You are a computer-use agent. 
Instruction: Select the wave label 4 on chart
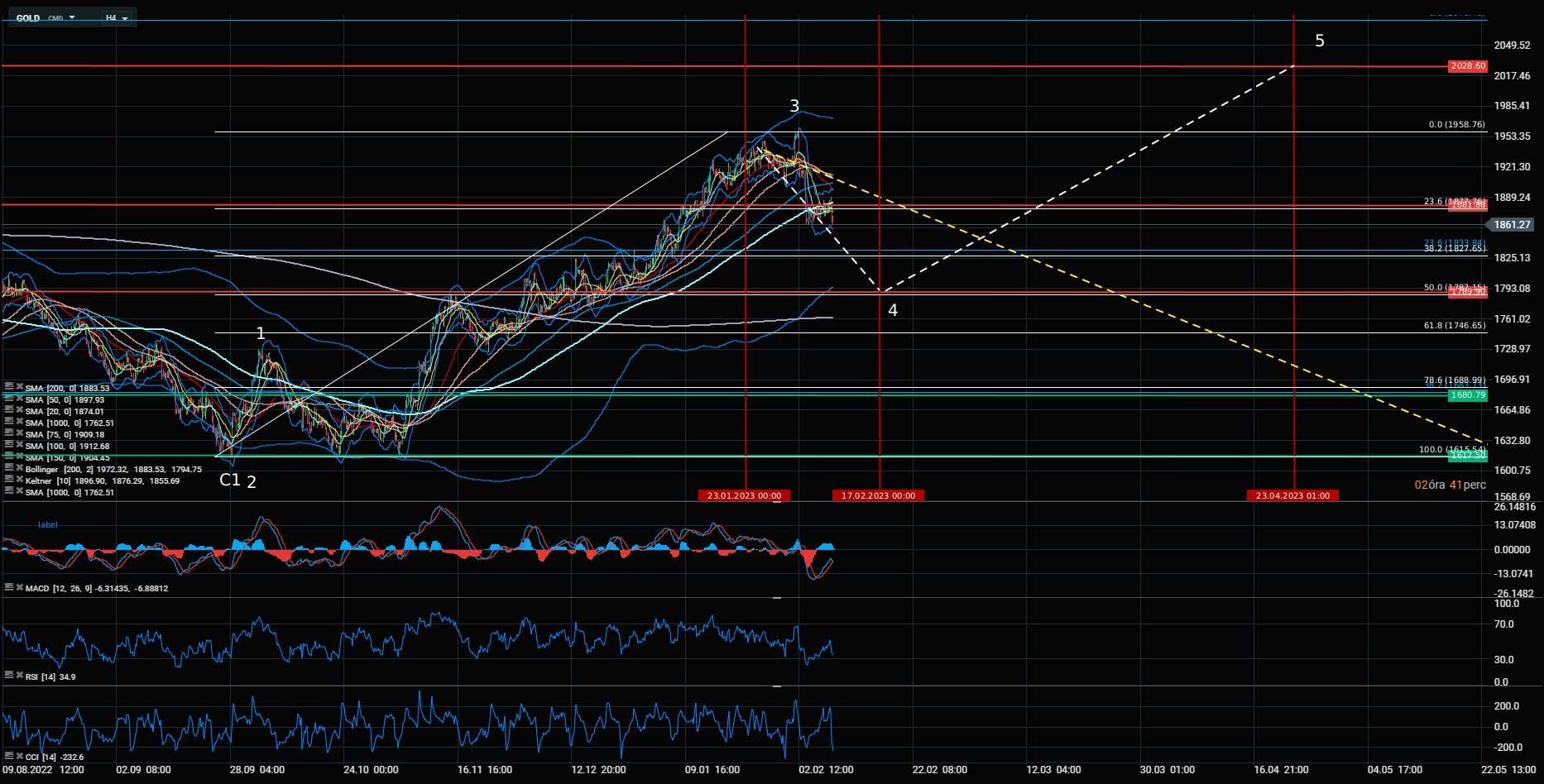[x=893, y=310]
